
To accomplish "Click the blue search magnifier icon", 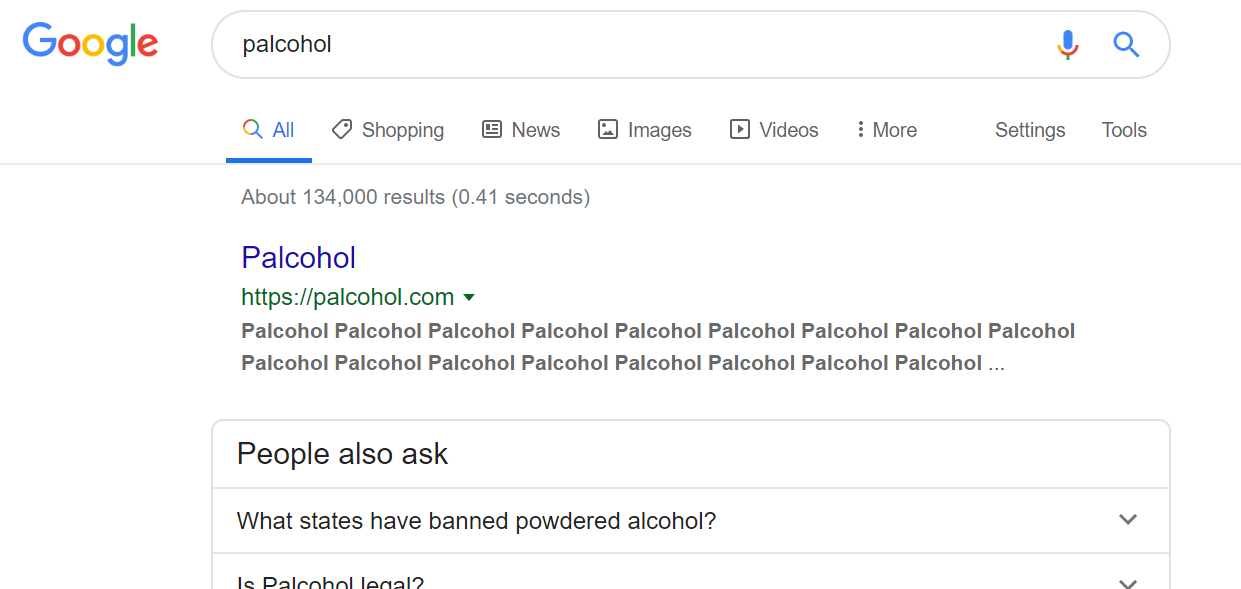I will [1126, 44].
